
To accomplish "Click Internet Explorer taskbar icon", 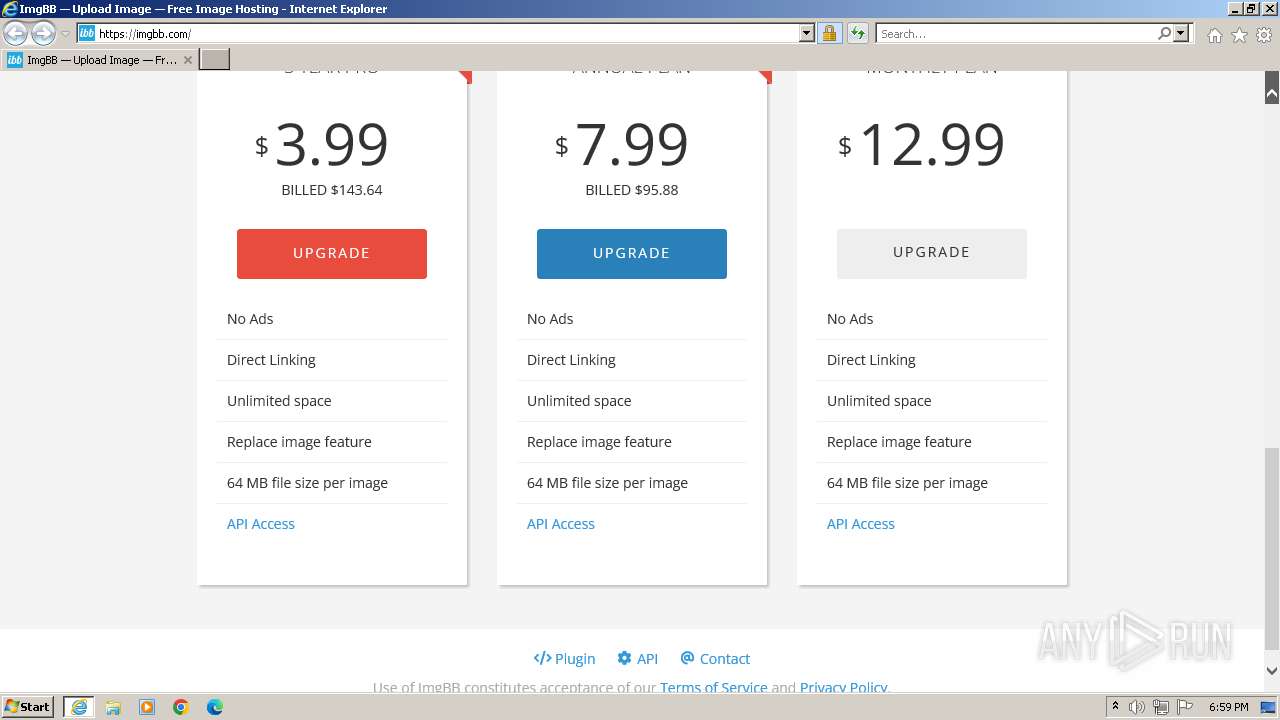I will pos(79,707).
